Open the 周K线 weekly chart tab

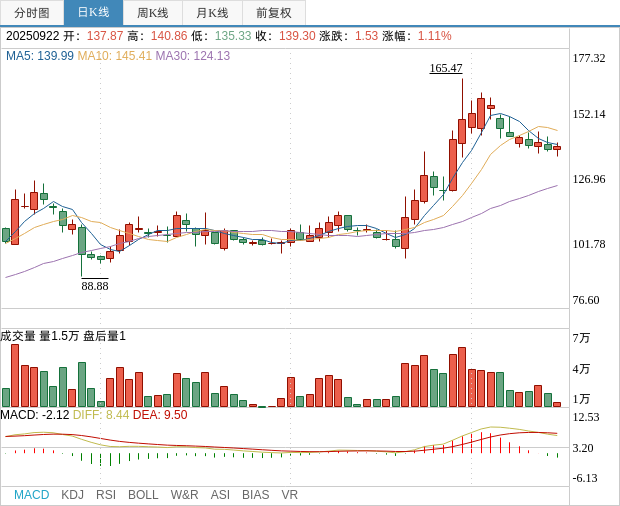(x=153, y=13)
